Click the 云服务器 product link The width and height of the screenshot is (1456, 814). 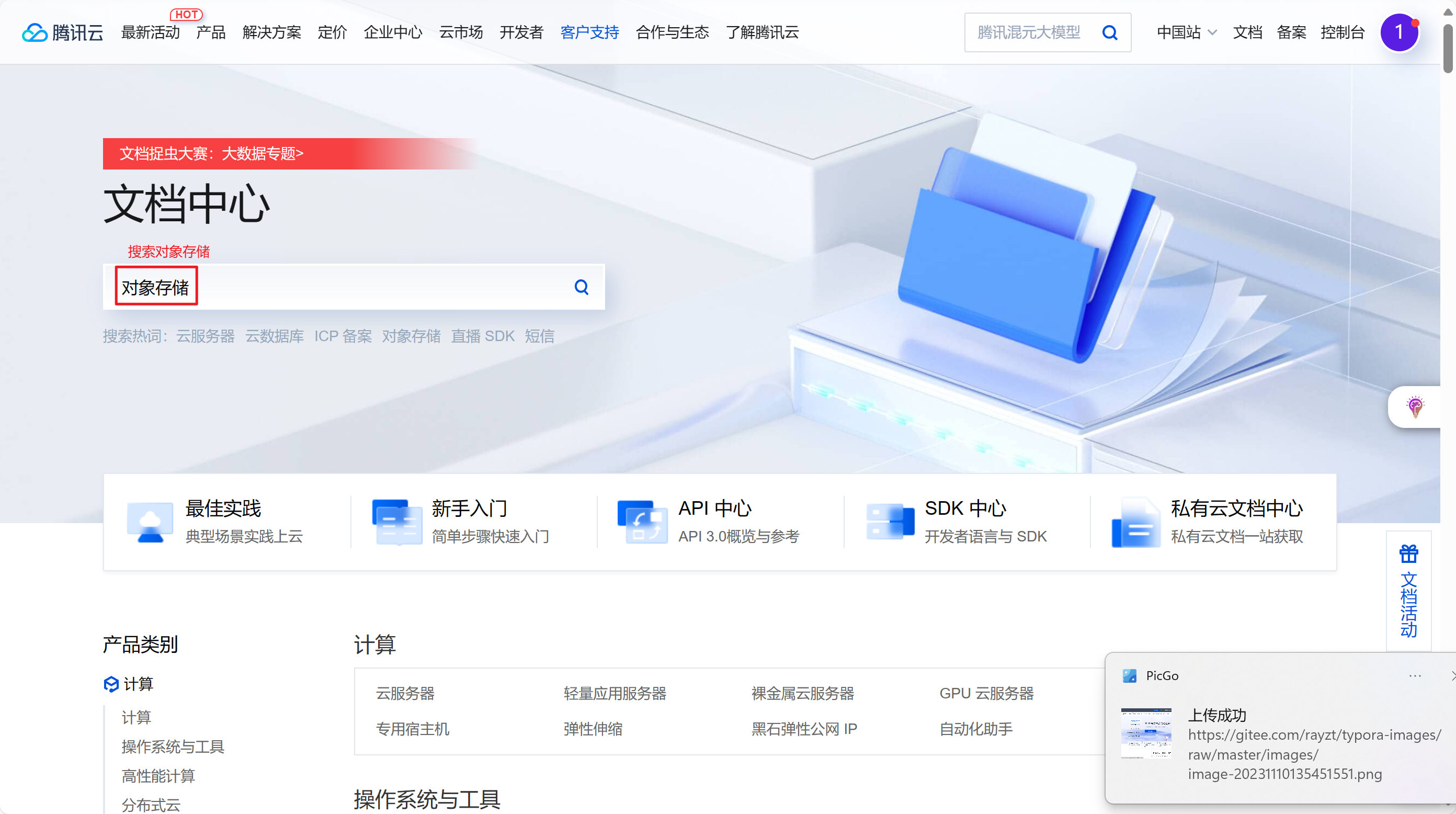[x=405, y=693]
